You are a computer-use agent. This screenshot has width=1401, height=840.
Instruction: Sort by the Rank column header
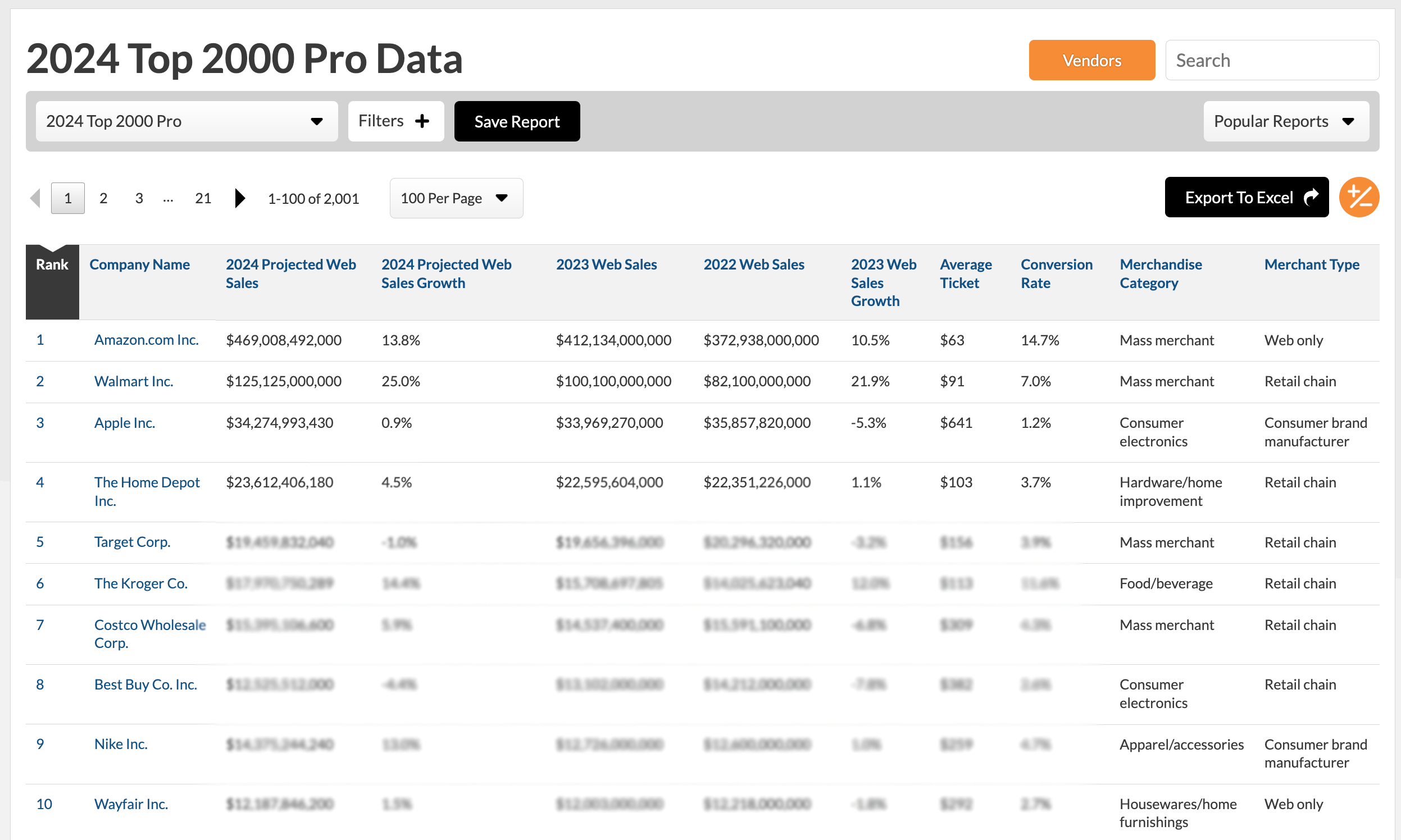point(52,264)
